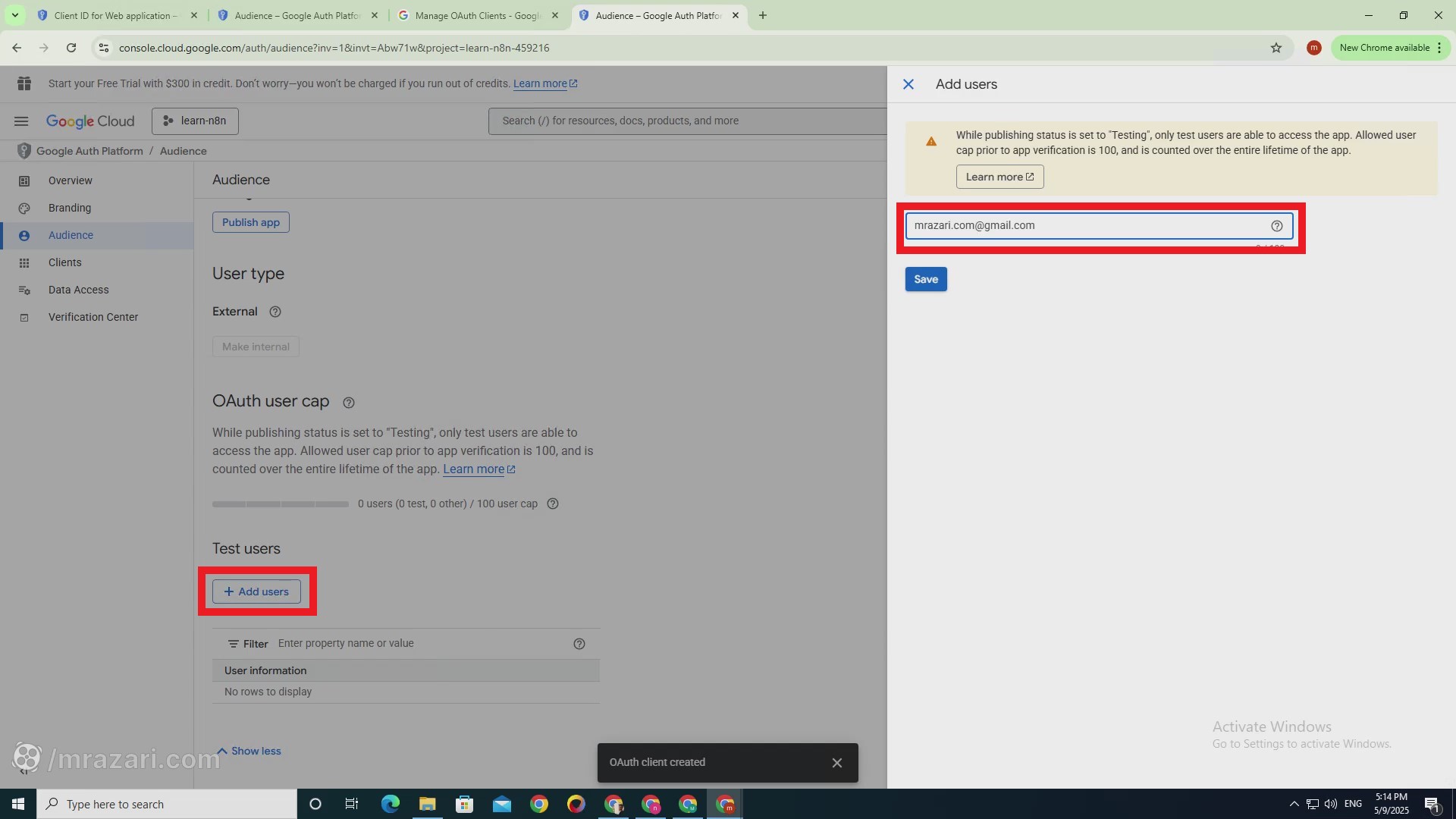Open the navigation hamburger menu
Viewport: 1456px width, 819px height.
[x=20, y=121]
